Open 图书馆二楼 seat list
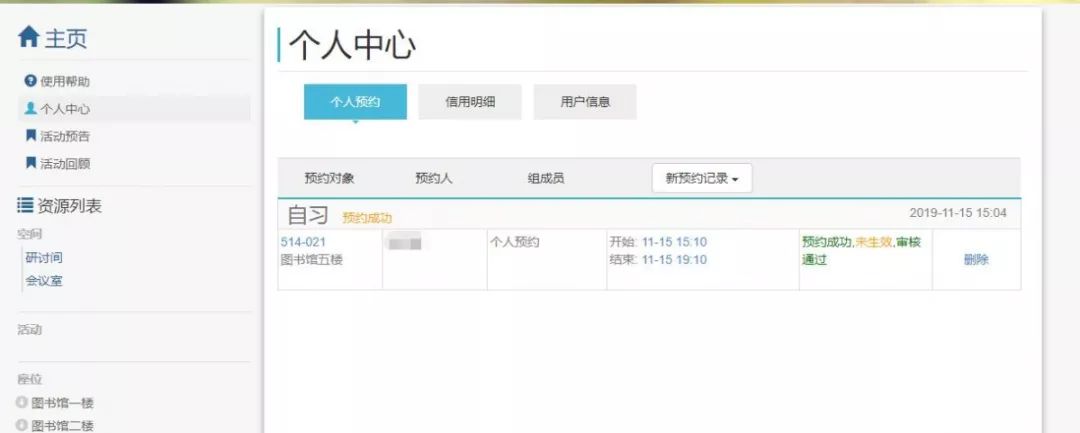 pos(62,426)
